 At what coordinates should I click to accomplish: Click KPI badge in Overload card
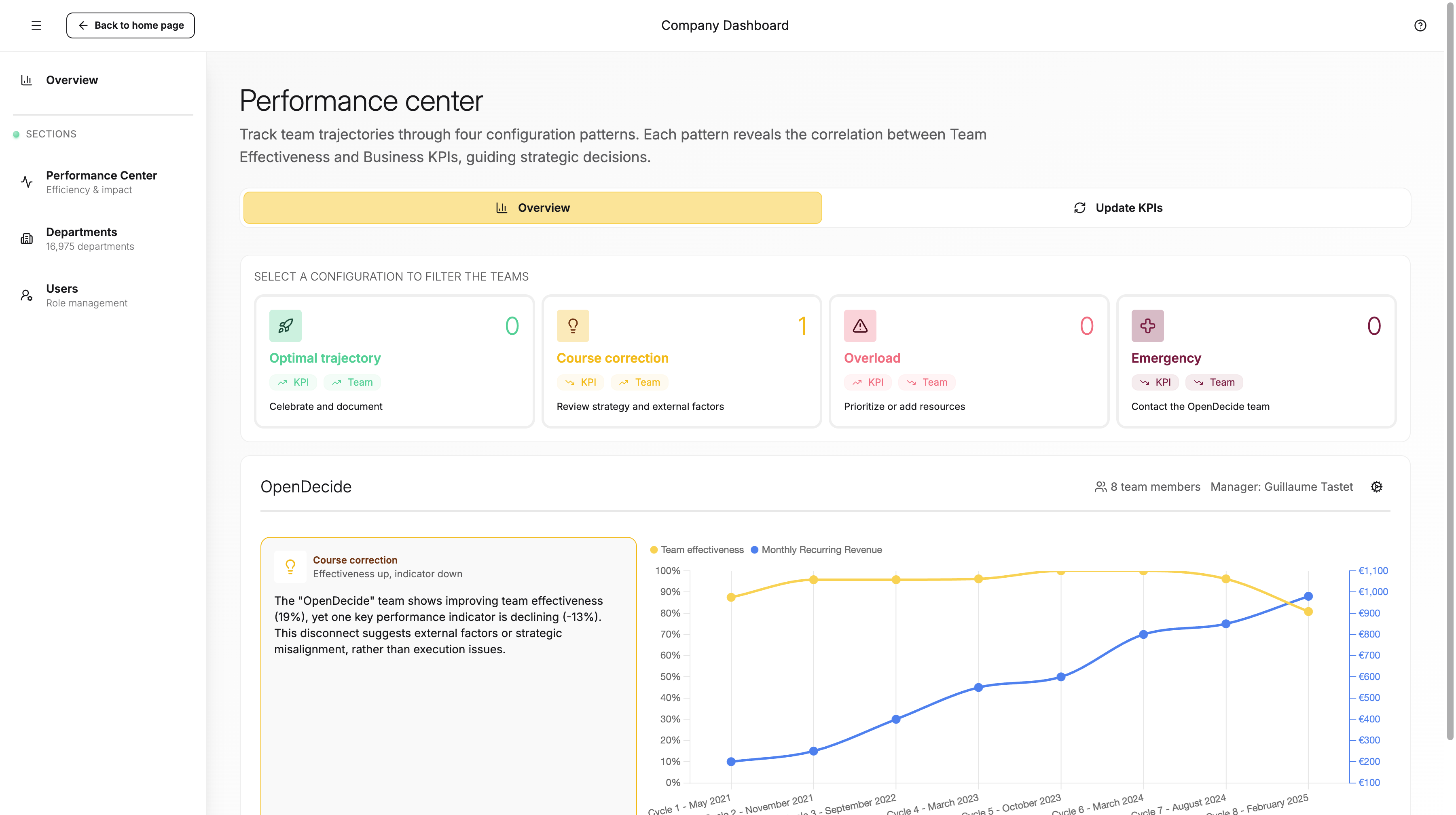tap(868, 382)
